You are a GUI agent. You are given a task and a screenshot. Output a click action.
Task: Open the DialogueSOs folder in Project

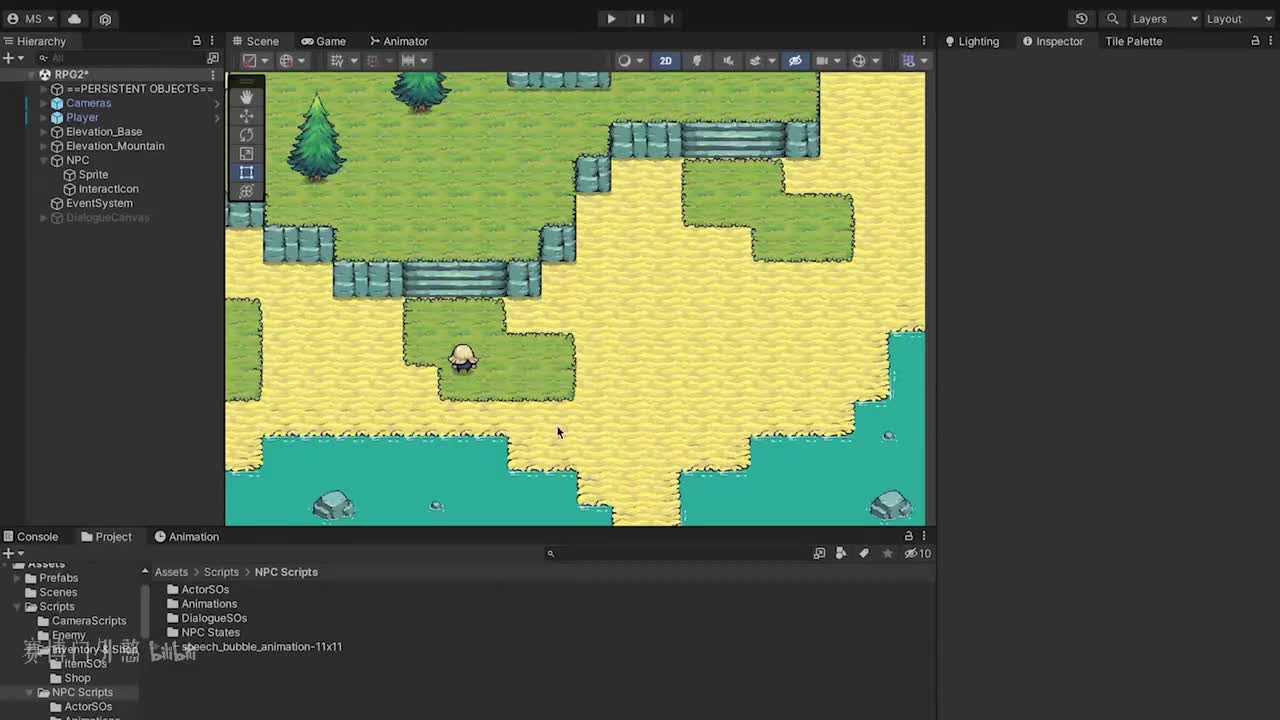point(213,618)
